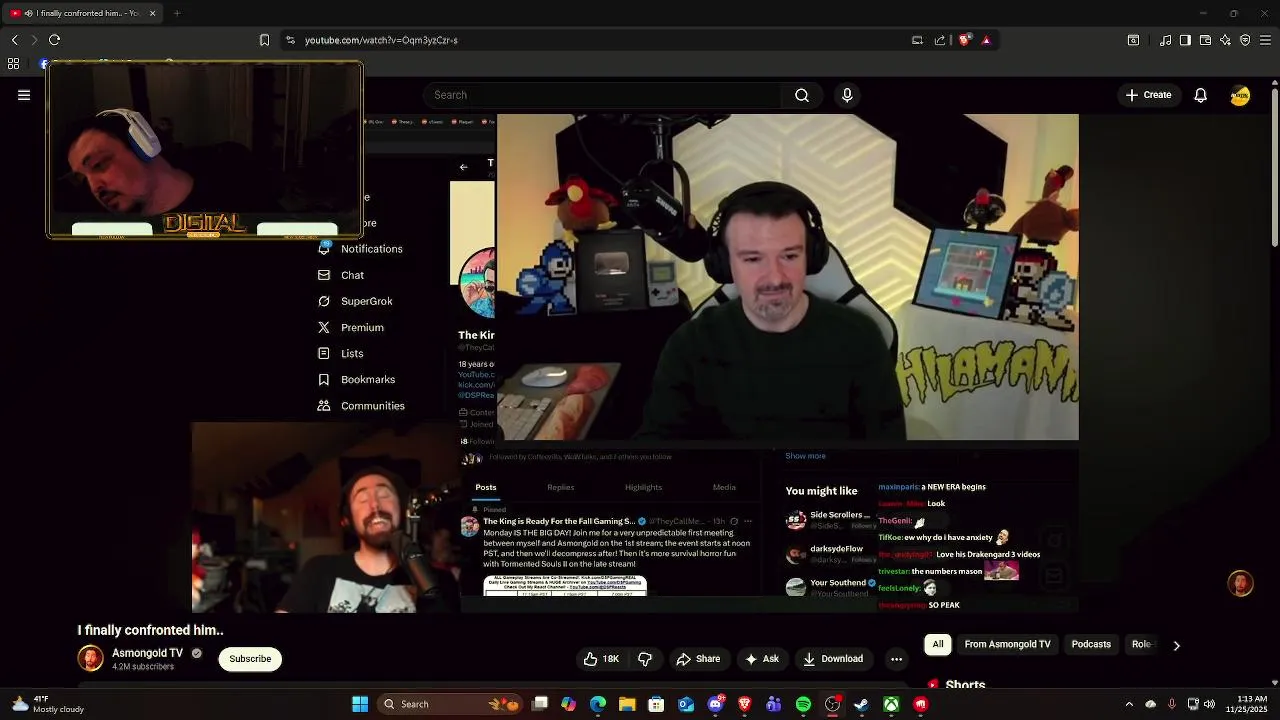Open the YouTube hamburger guide menu

(x=24, y=95)
